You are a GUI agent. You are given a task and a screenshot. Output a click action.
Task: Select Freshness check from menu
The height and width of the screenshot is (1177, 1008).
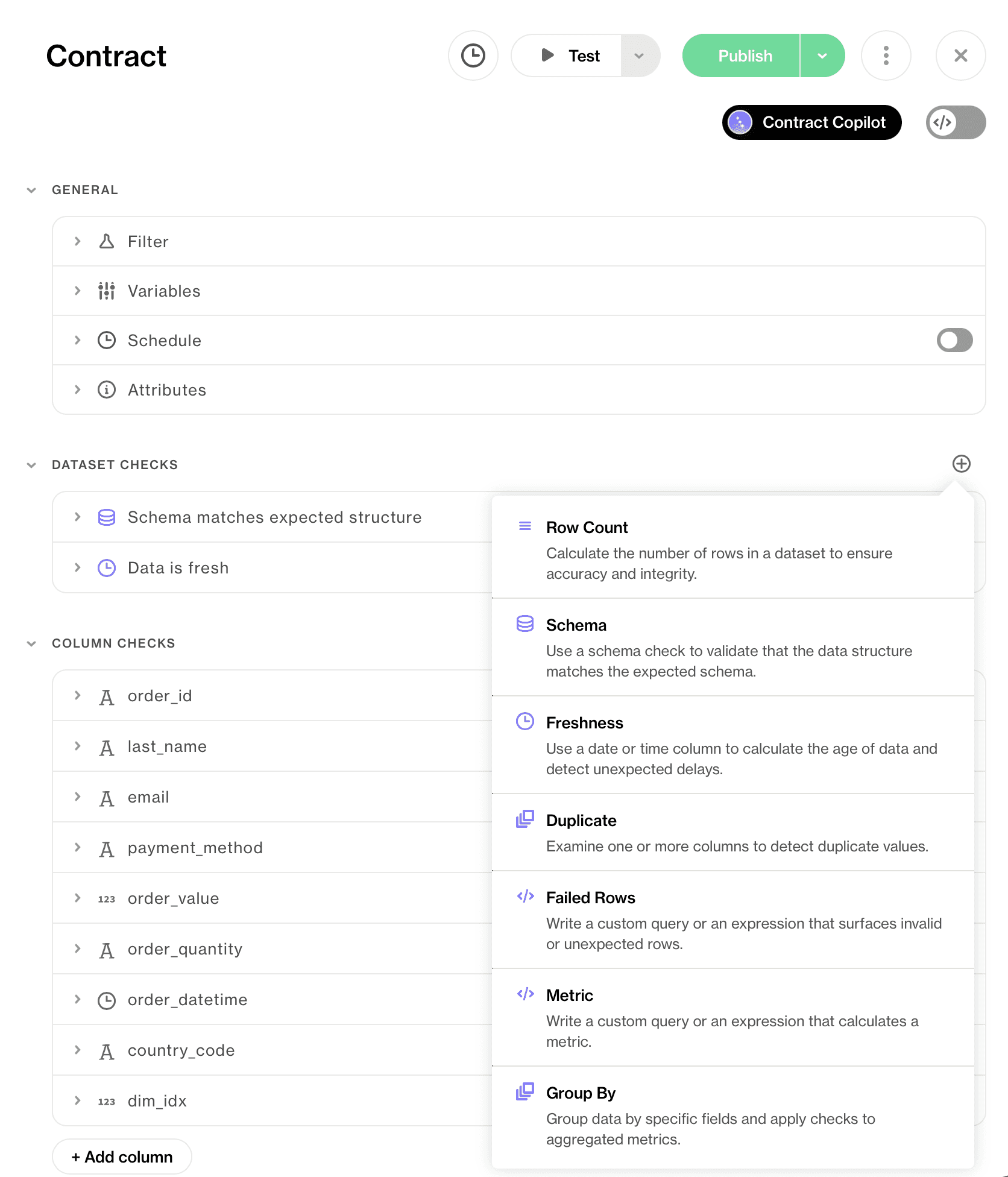pos(733,745)
